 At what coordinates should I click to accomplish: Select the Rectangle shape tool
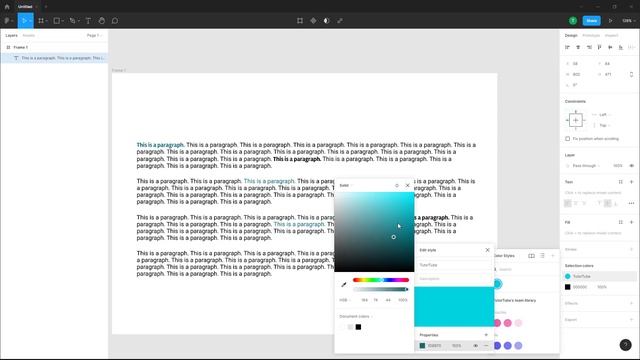tap(57, 21)
